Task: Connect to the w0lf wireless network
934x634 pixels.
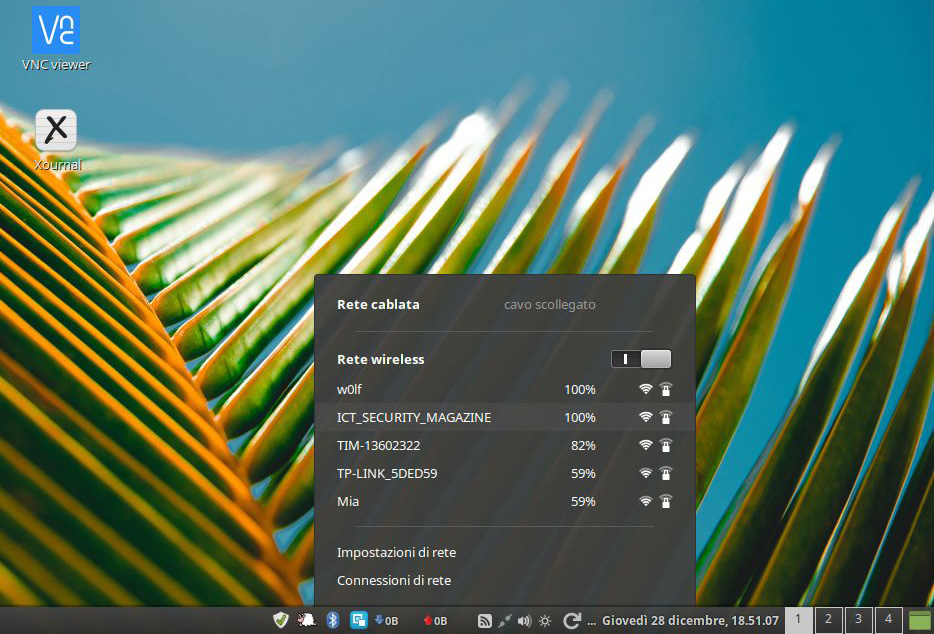Action: pyautogui.click(x=505, y=390)
